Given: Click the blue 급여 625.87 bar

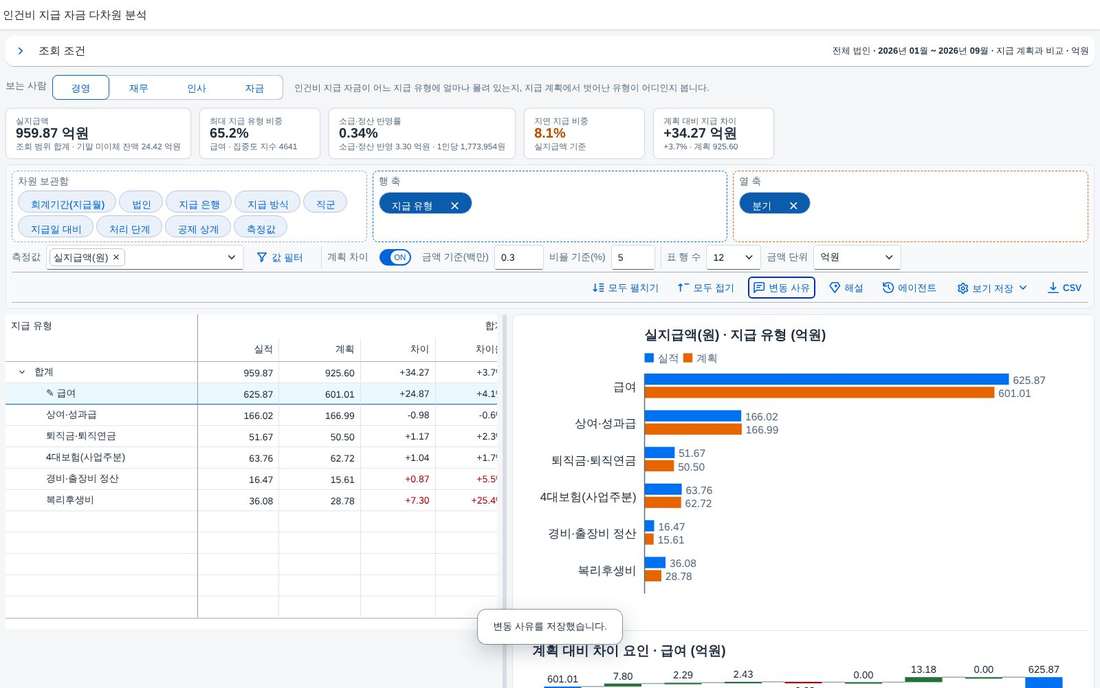Looking at the screenshot, I should tap(826, 379).
